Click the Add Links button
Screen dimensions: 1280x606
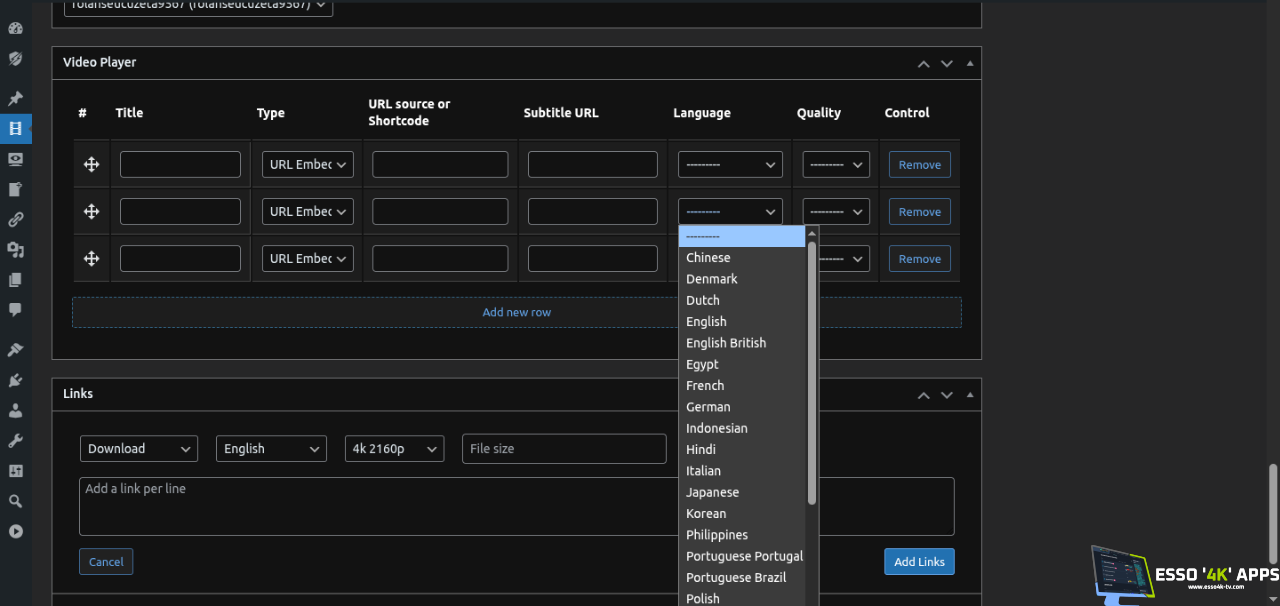918,562
